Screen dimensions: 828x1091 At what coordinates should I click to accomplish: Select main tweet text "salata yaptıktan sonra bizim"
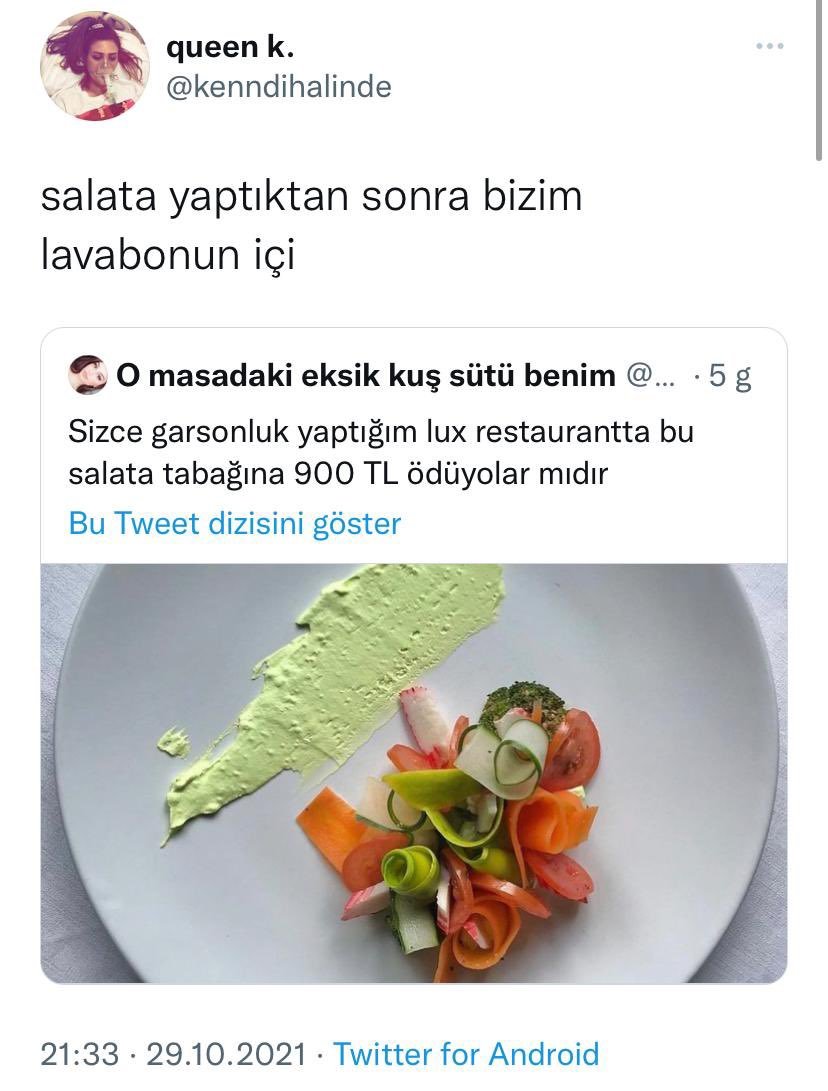pyautogui.click(x=311, y=197)
